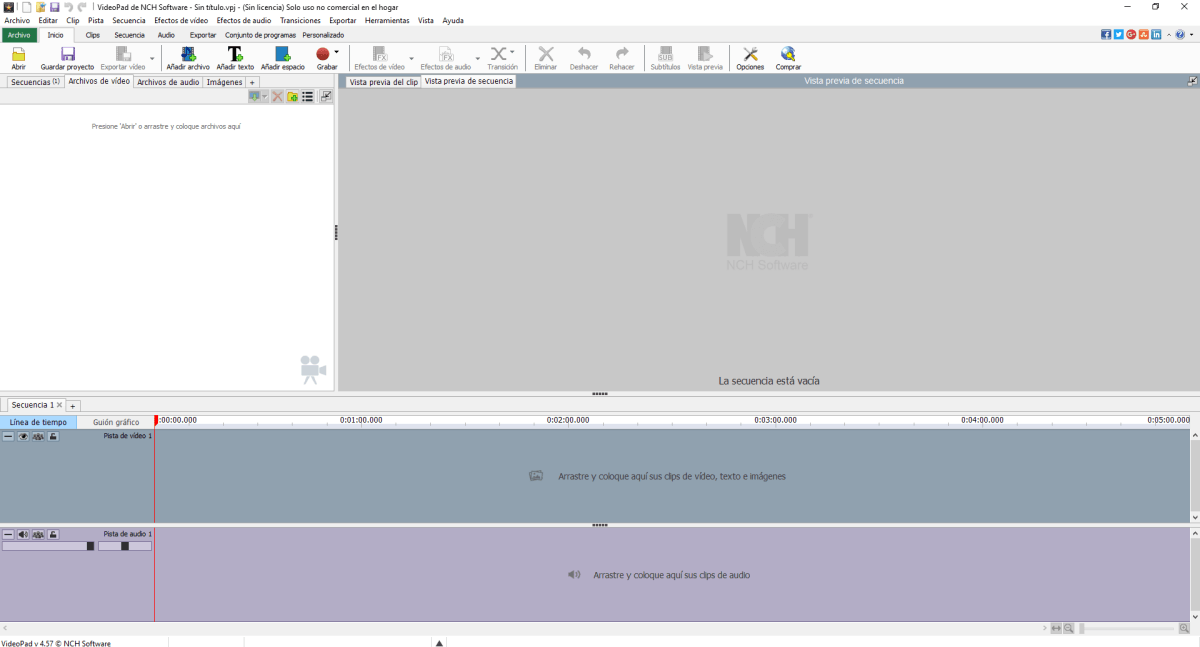Click the Abrir folder icon
Screen dimensions: 1200x647
pos(18,54)
